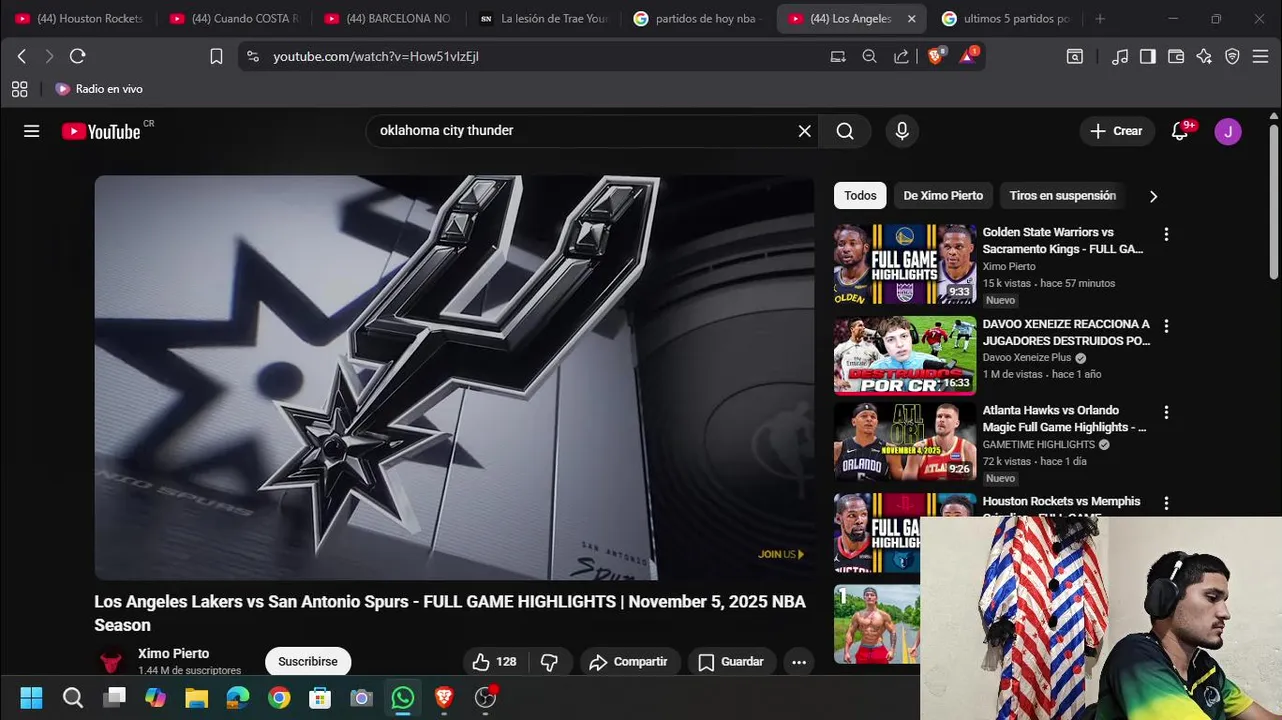Screen dimensions: 1282x720
Task: Open options for Atlanta Hawks vs Orlando video
Action: point(1166,412)
